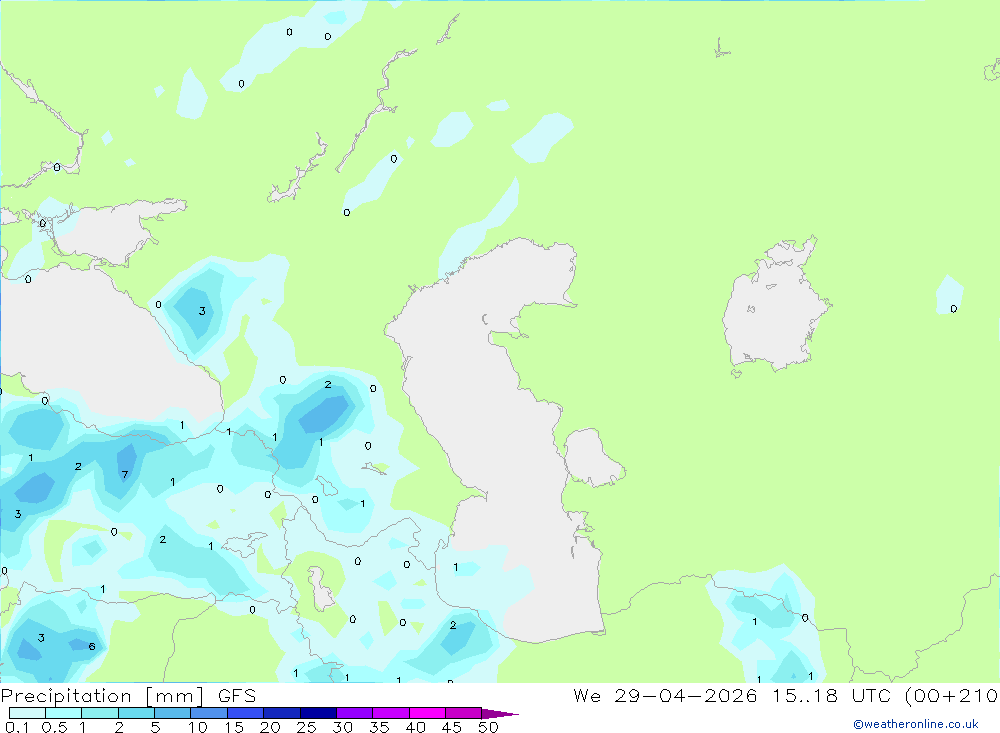Click the '0.1' legend scale label

pos(17,727)
